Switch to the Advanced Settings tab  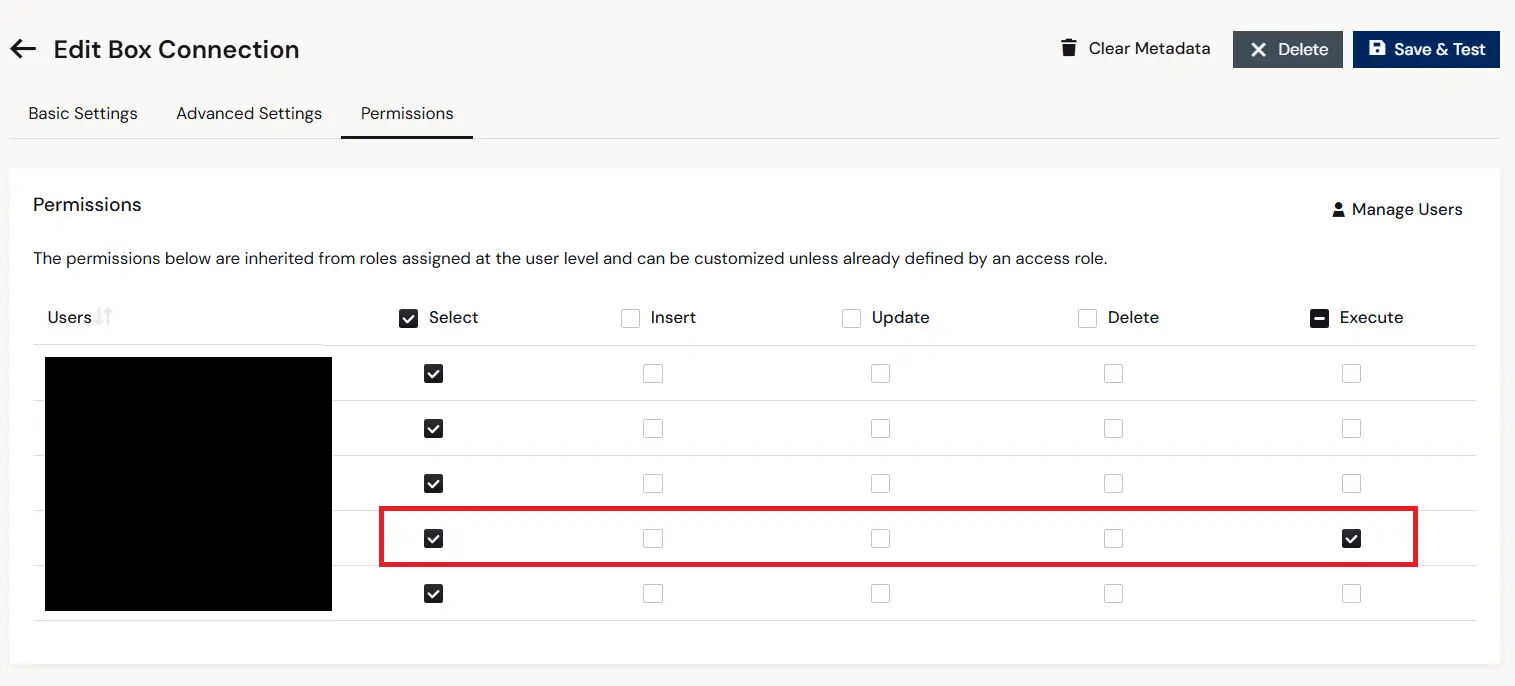[x=249, y=113]
